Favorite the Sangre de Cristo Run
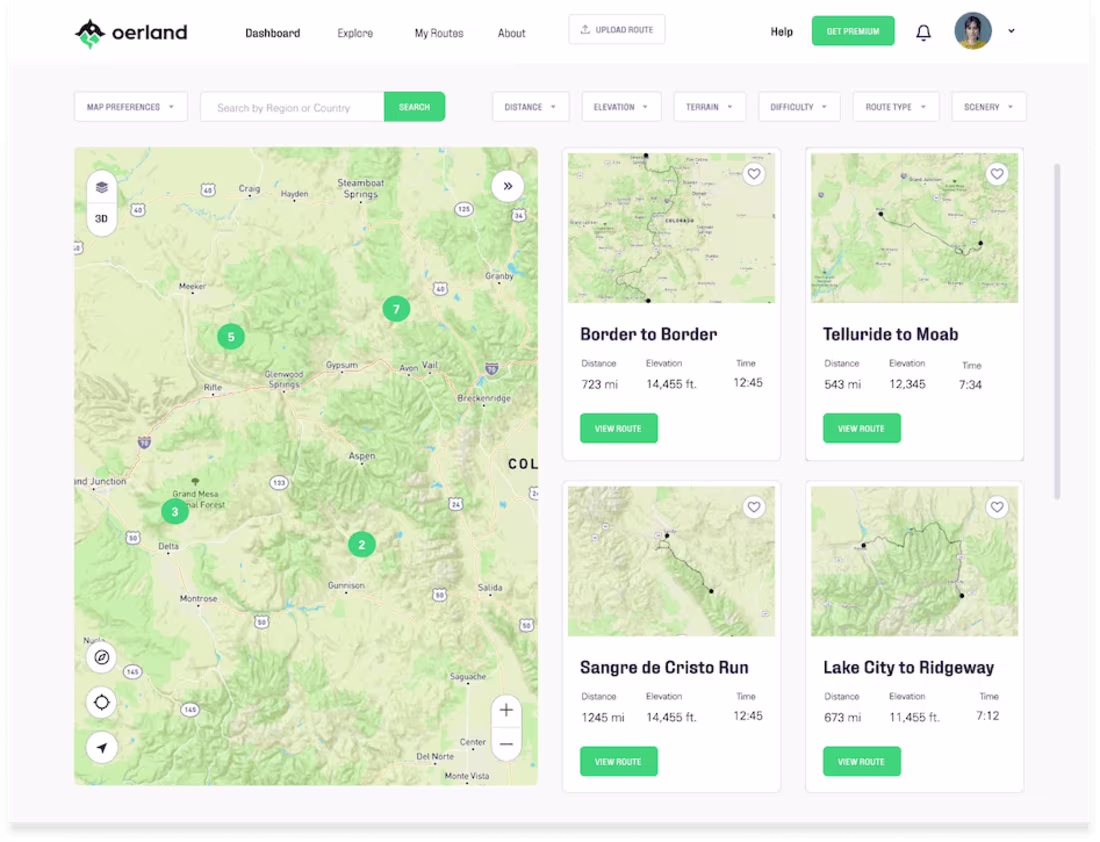This screenshot has height=842, width=1100. click(x=754, y=507)
